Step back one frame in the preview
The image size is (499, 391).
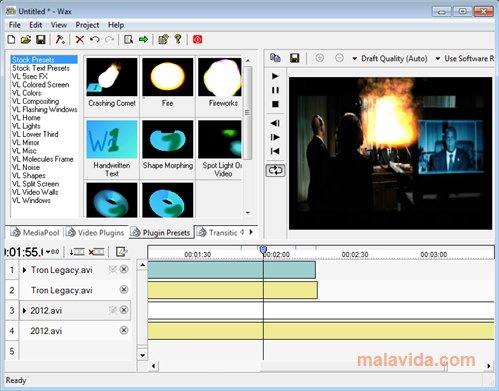click(x=275, y=123)
